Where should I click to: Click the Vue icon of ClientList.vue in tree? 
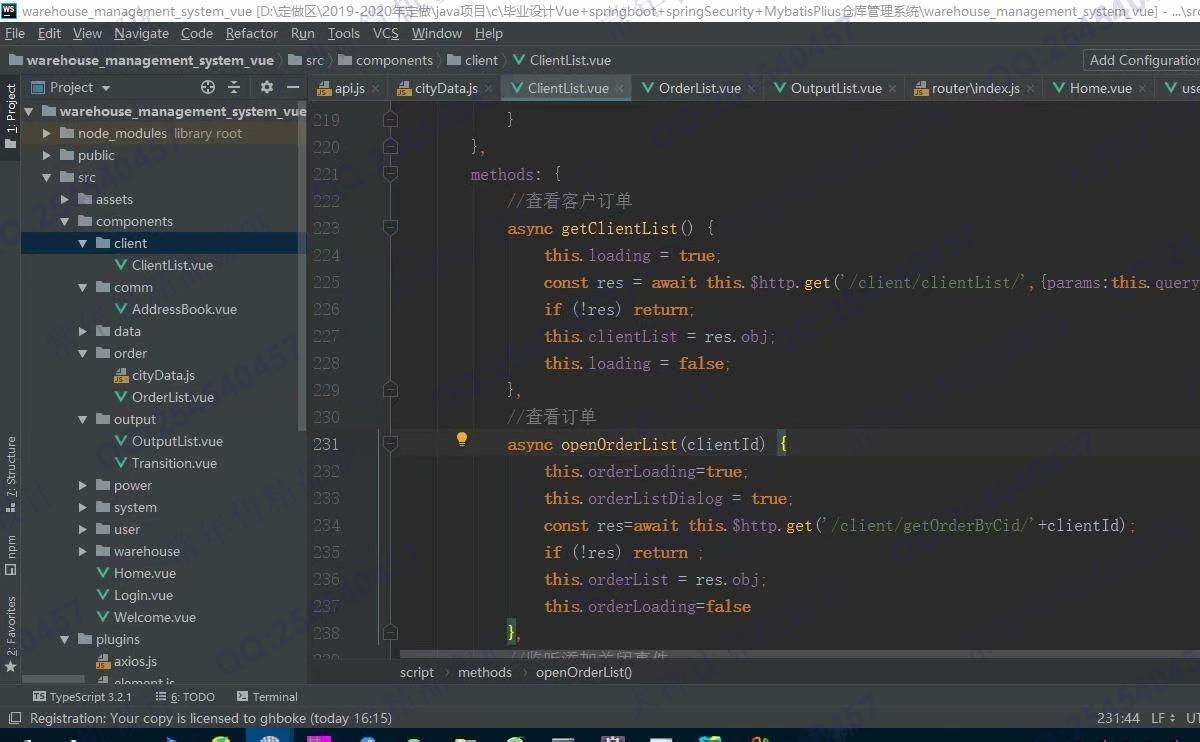click(x=121, y=265)
